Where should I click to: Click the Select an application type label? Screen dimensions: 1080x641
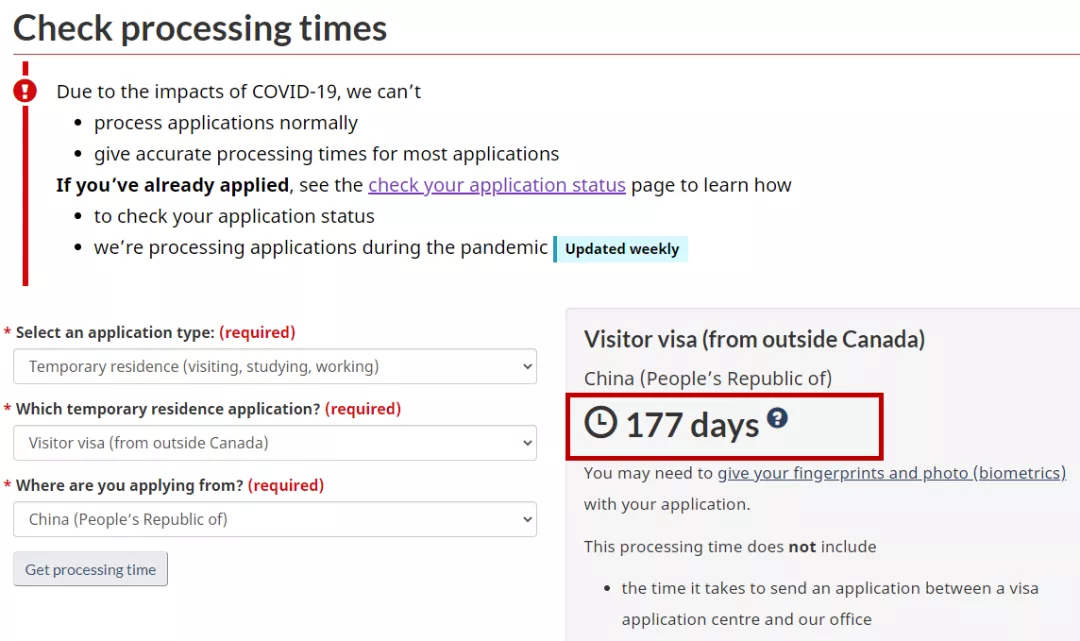point(115,333)
